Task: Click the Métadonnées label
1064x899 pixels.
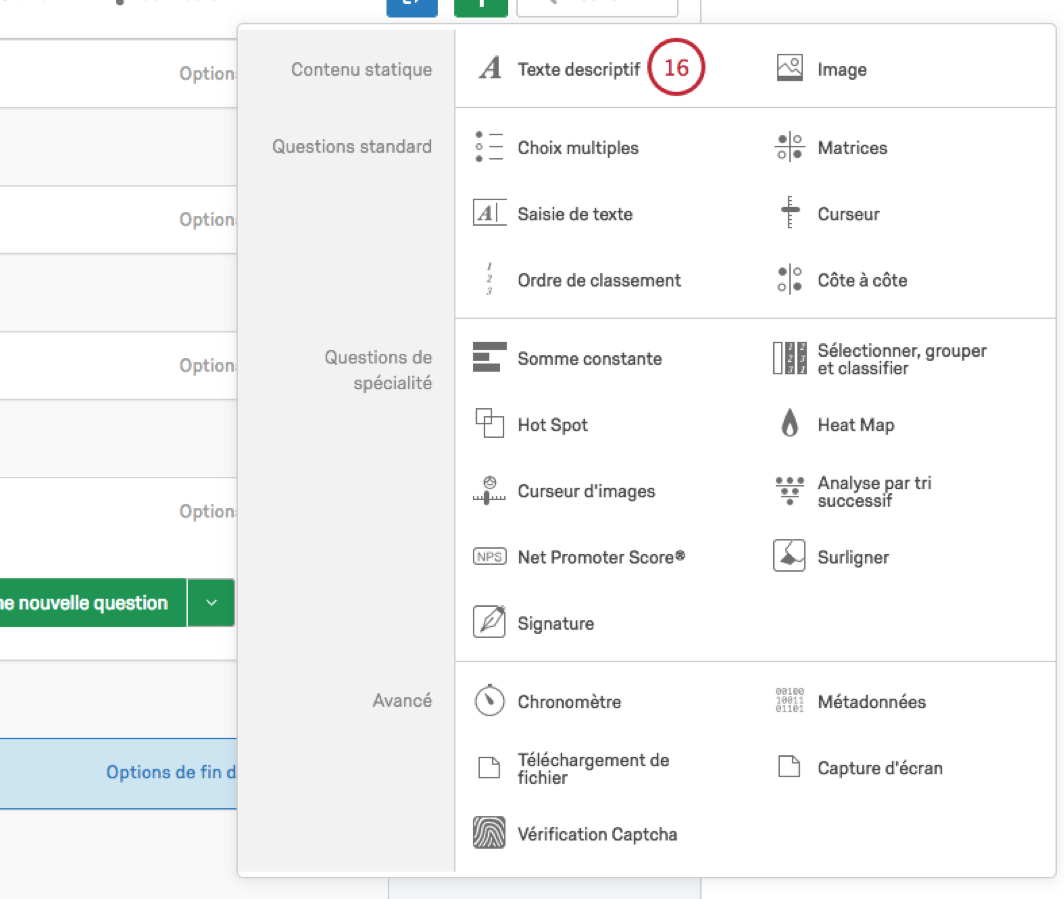Action: pos(871,702)
